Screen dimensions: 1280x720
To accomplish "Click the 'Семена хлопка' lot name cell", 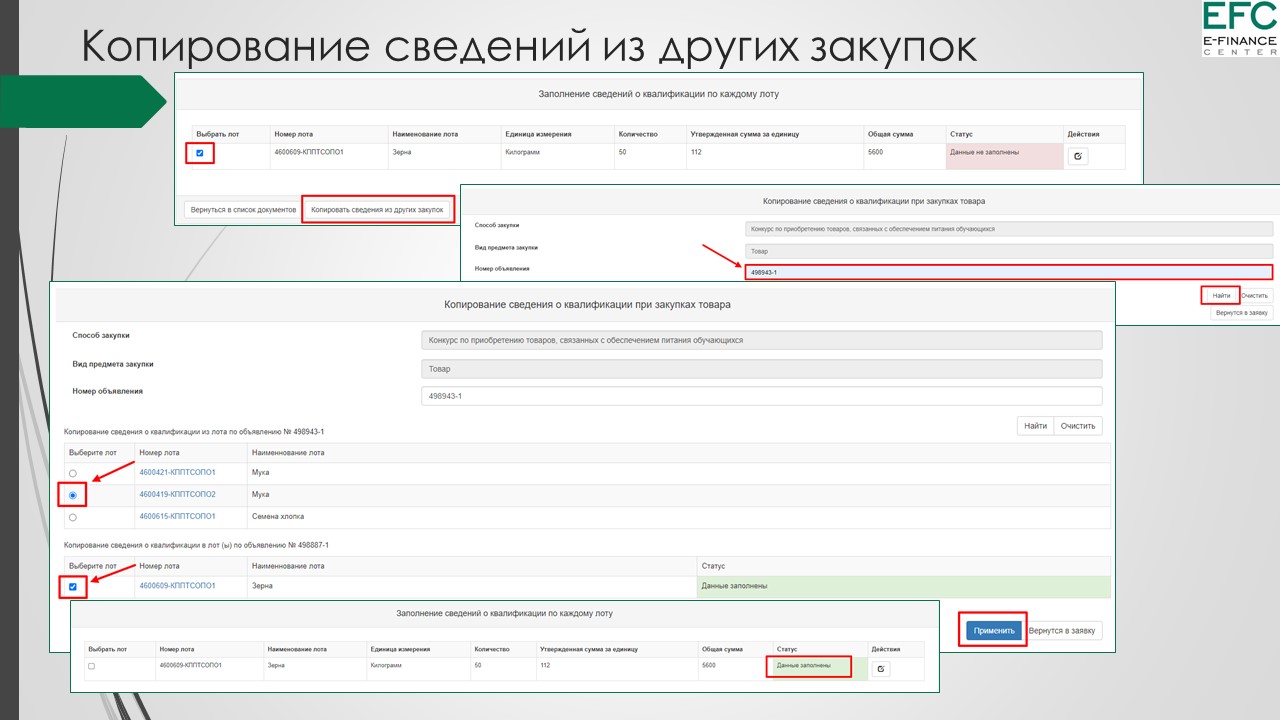I will (x=278, y=516).
